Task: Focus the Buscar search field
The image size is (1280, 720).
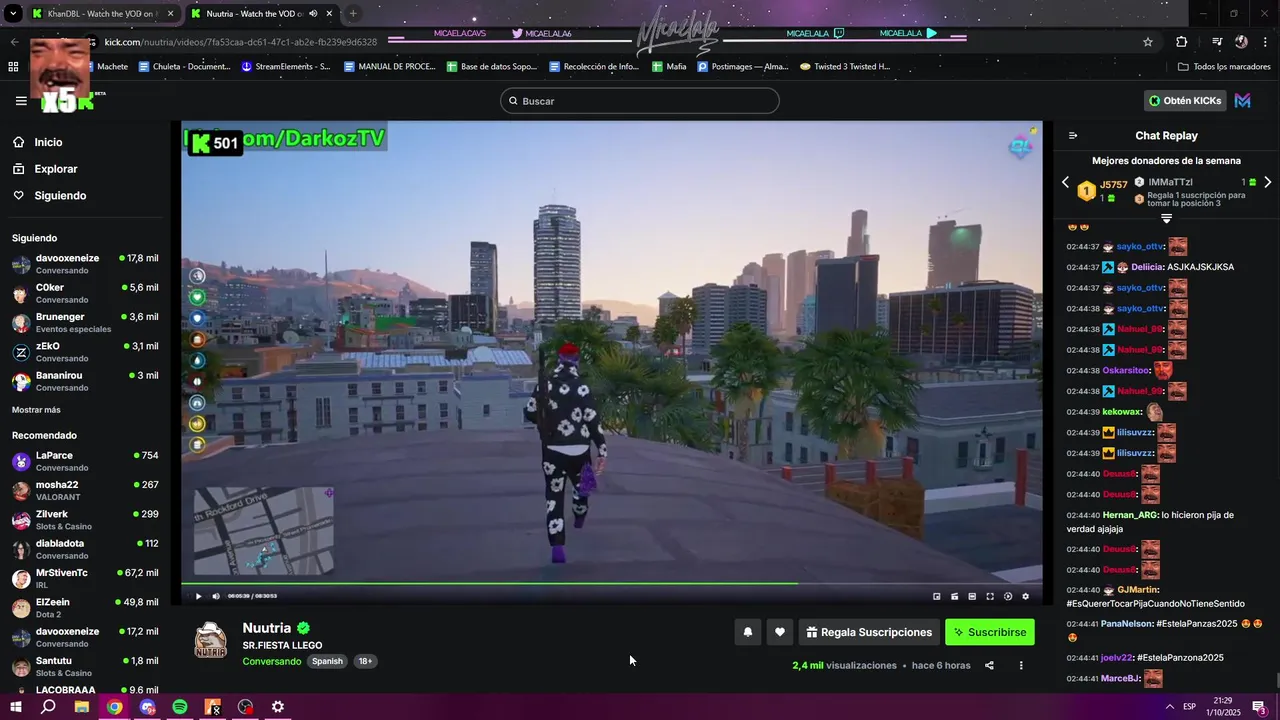Action: pyautogui.click(x=640, y=101)
